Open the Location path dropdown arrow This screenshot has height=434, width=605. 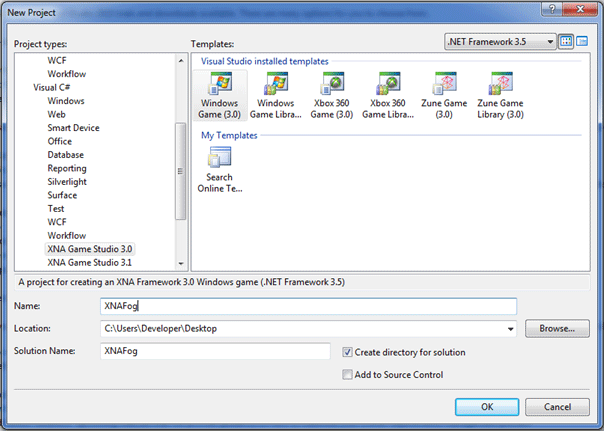point(510,329)
